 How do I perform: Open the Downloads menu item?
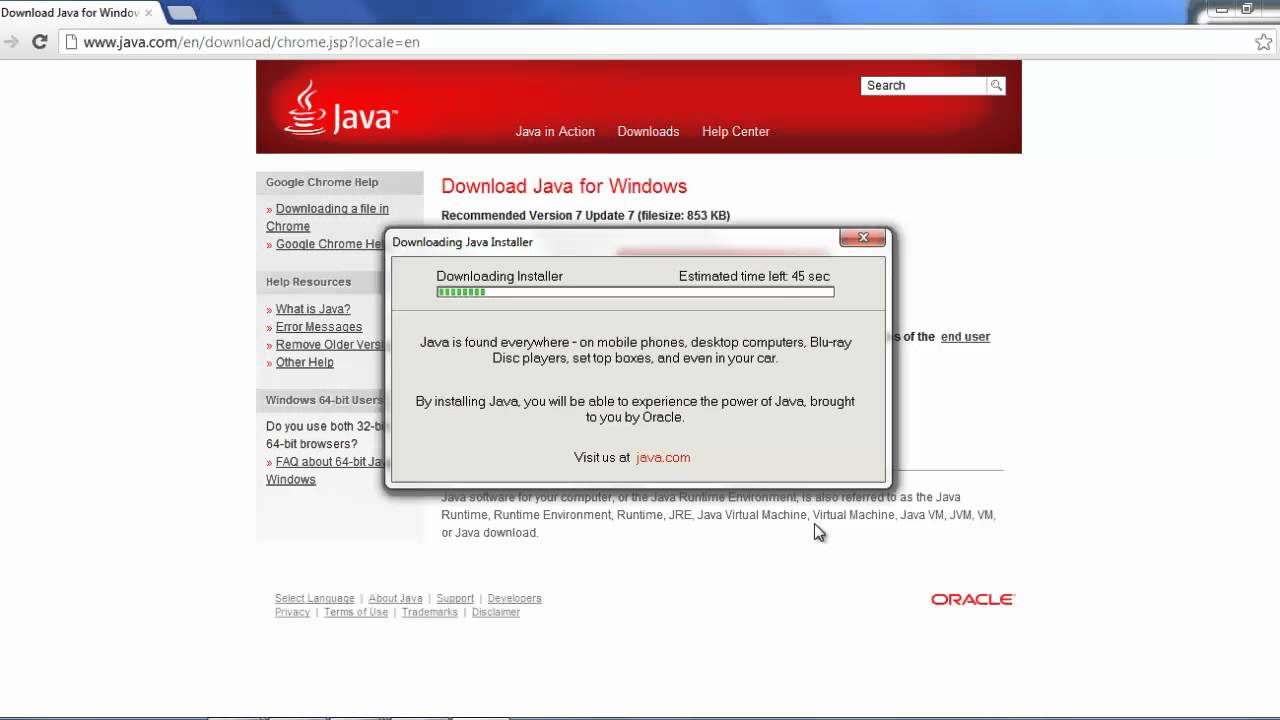click(x=648, y=132)
